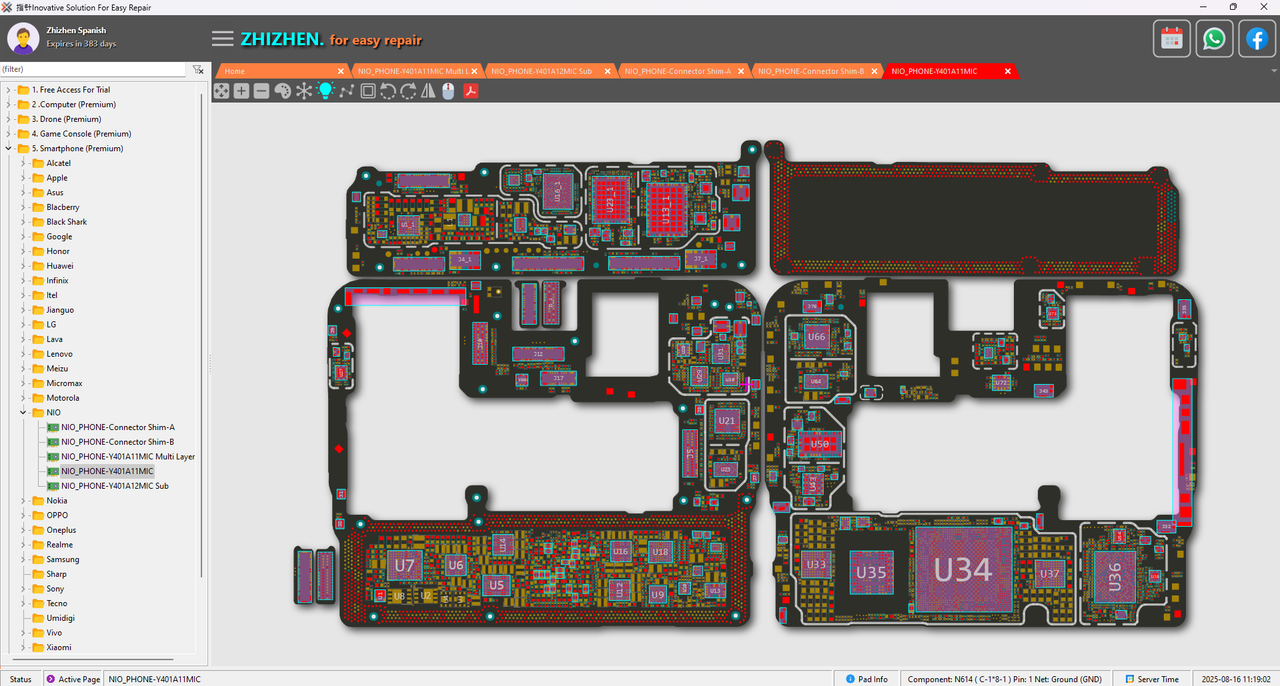
Task: Collapse the NIO folder
Action: pyautogui.click(x=23, y=412)
